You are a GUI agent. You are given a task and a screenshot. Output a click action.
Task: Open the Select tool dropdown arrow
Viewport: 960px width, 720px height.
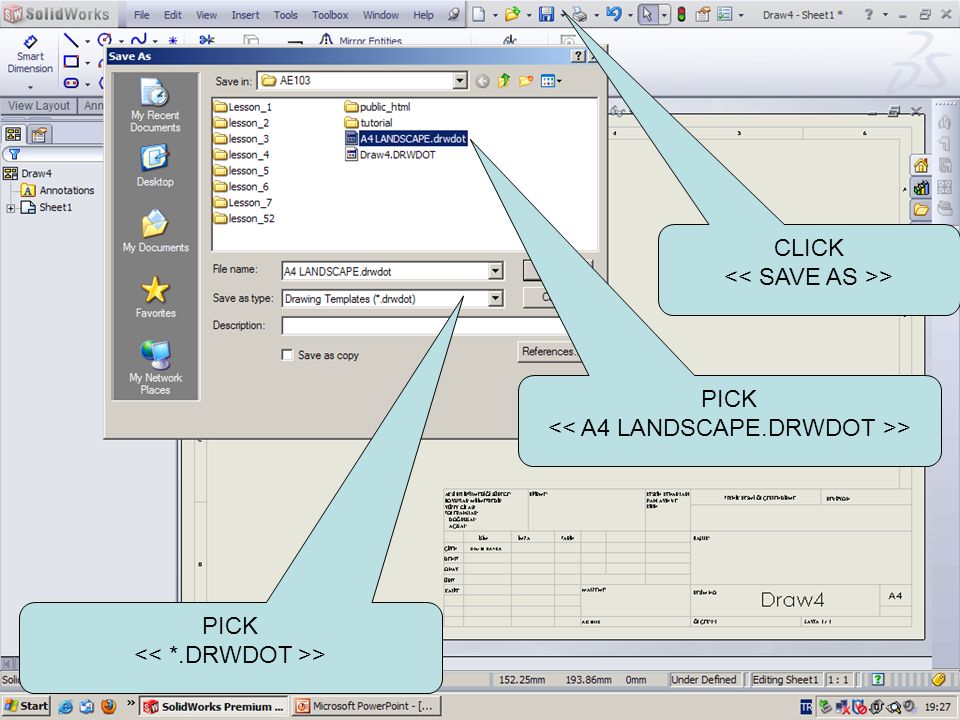coord(664,15)
